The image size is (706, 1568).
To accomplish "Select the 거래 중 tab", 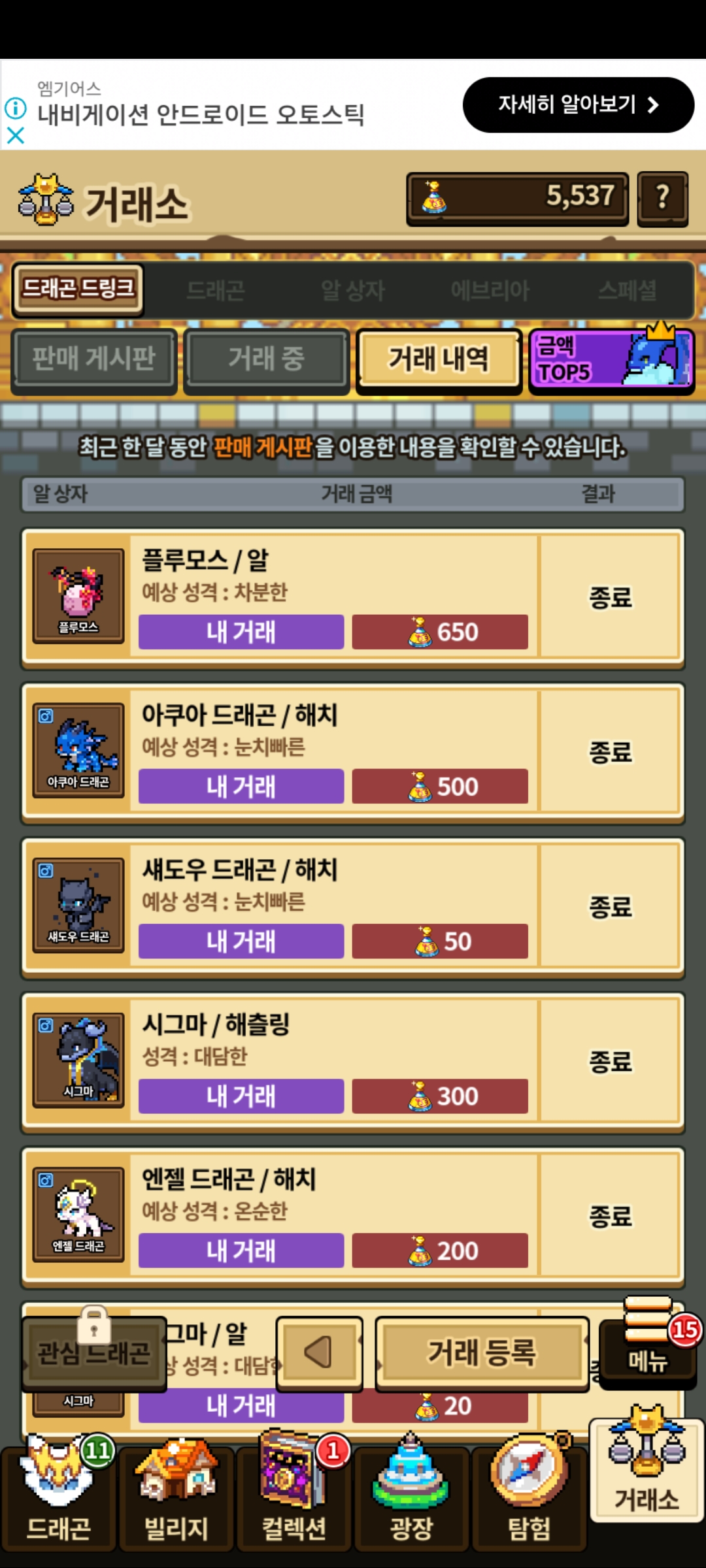I will point(267,361).
